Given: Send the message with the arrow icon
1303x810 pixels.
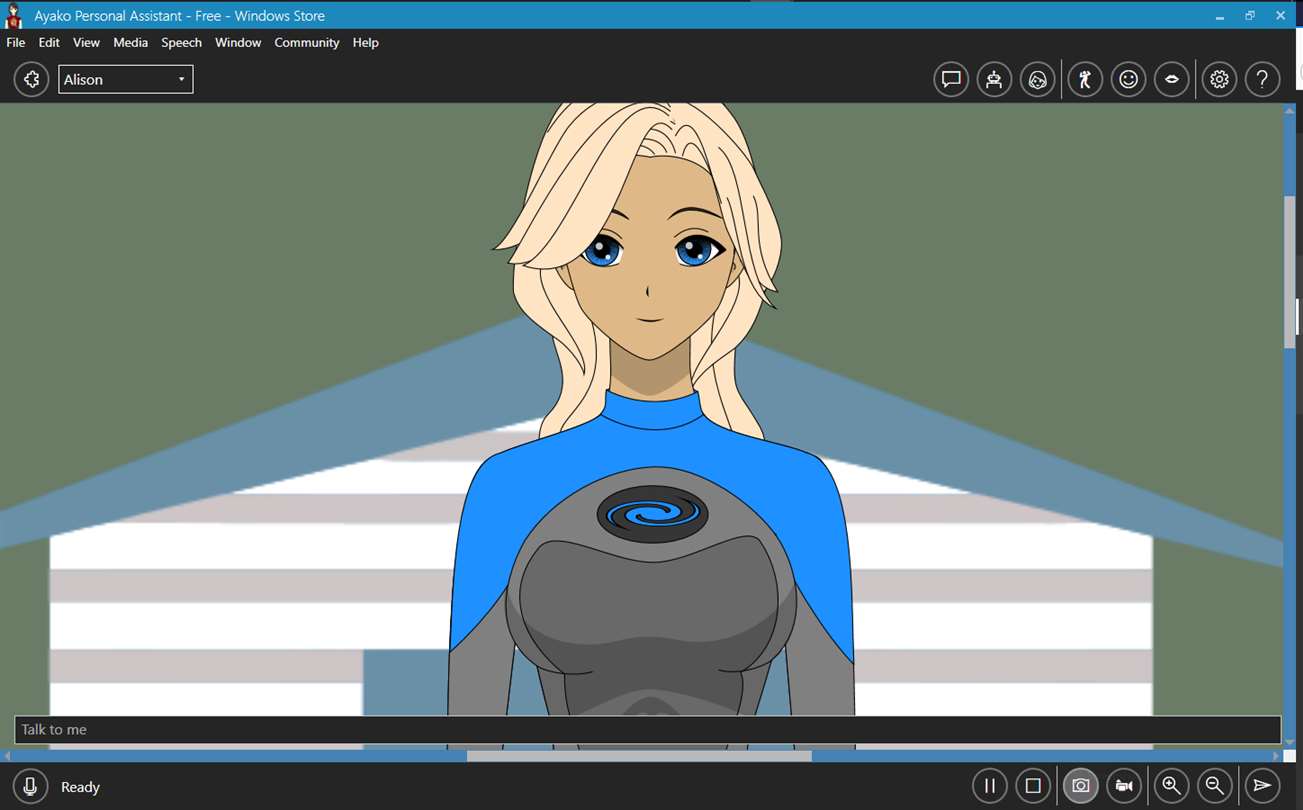Looking at the screenshot, I should pyautogui.click(x=1262, y=786).
